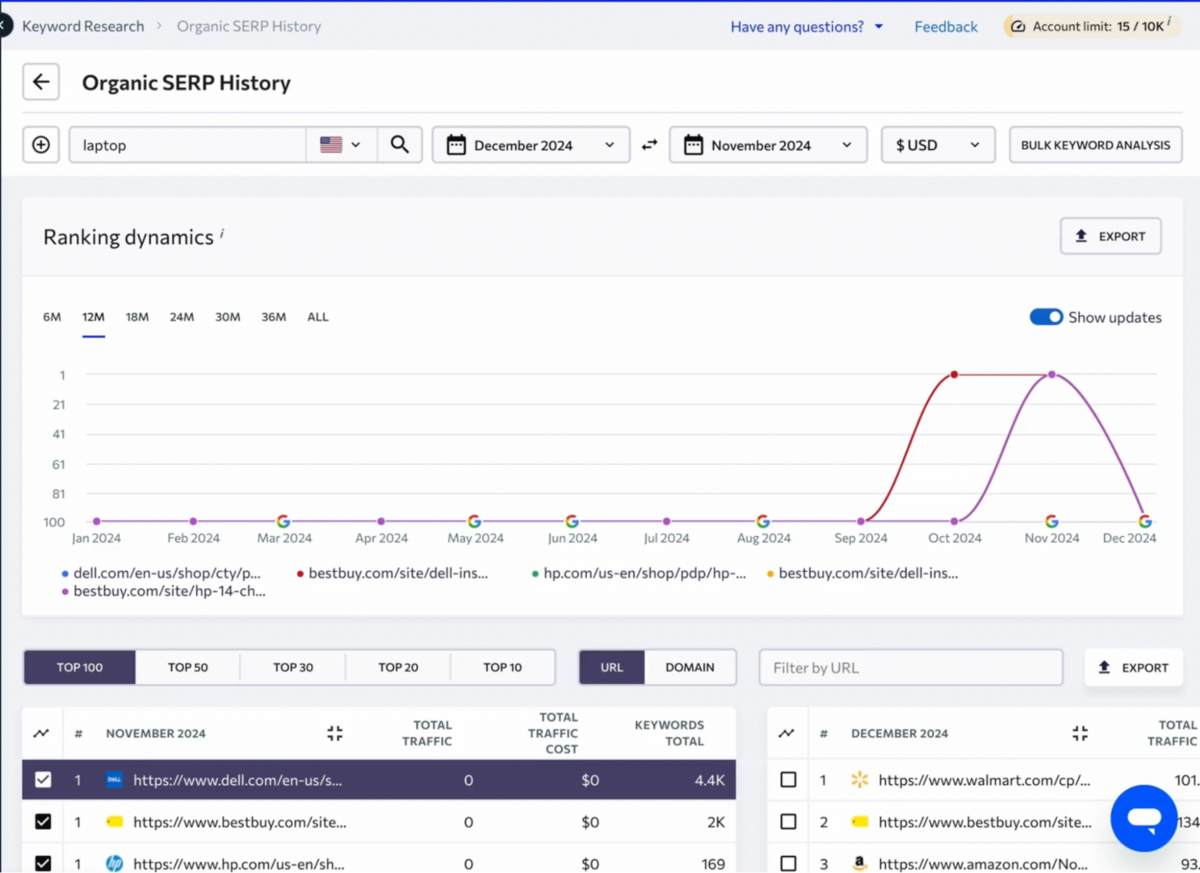Select the 30M time range
1200x873 pixels.
pyautogui.click(x=228, y=317)
